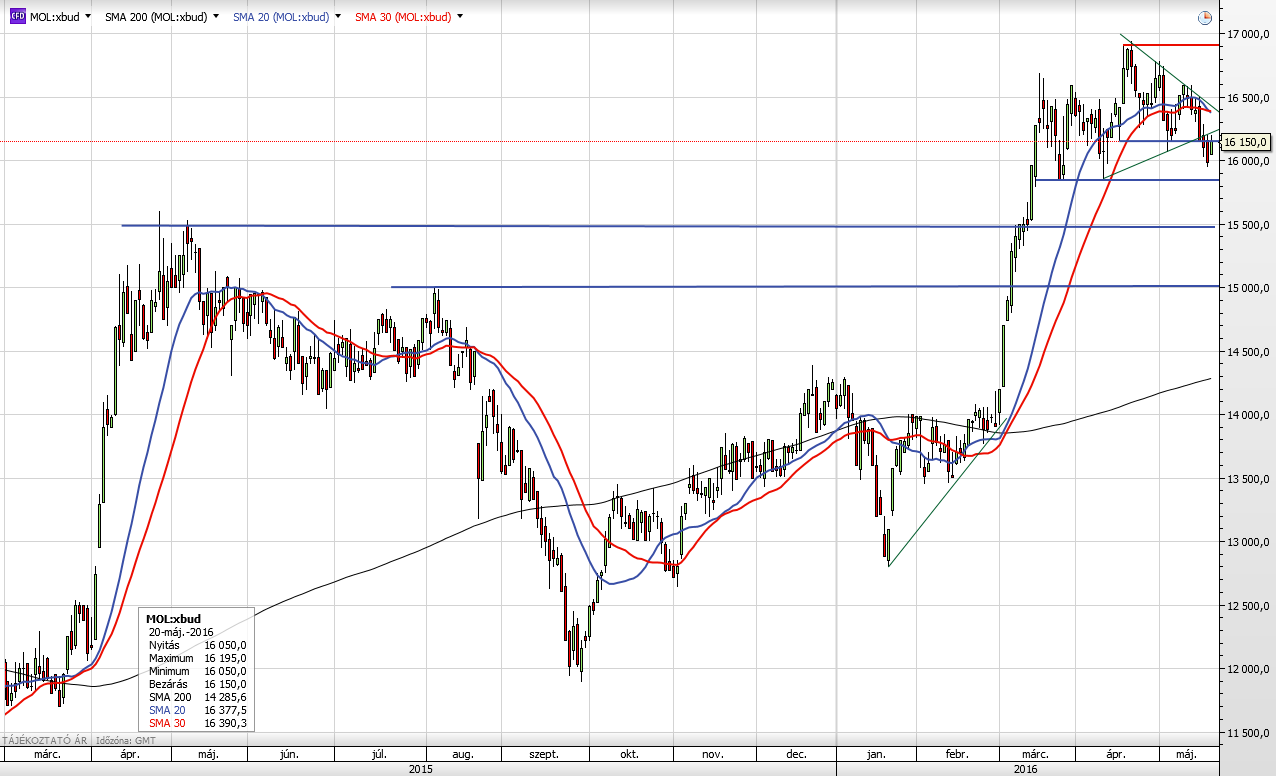
Task: Click the 15 000,0 price axis label
Action: pos(1249,288)
